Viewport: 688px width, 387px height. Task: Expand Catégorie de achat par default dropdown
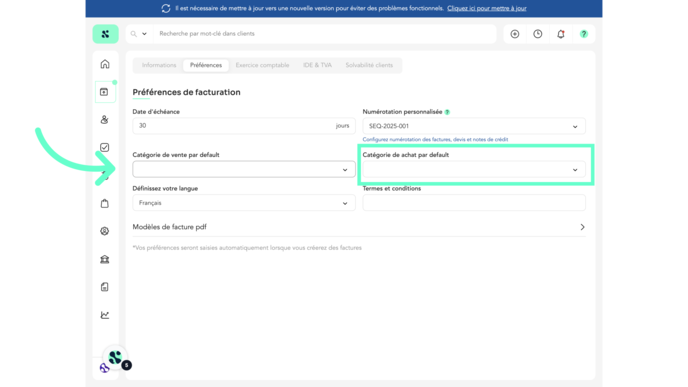click(x=474, y=169)
